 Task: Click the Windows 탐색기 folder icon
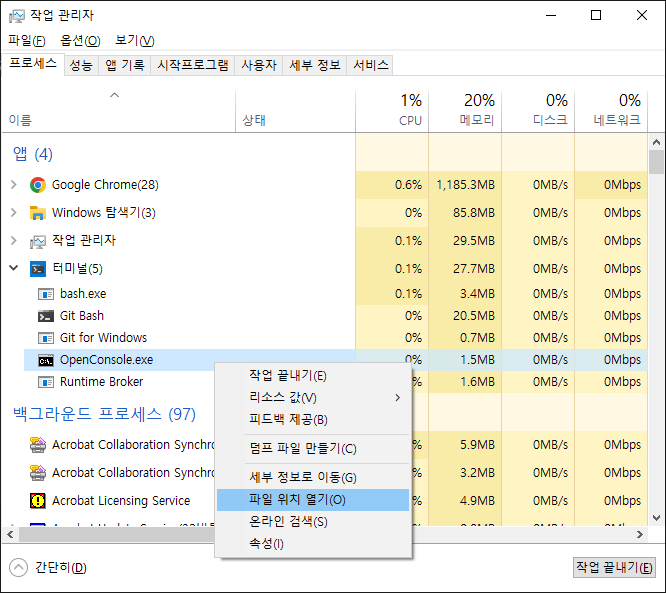click(38, 212)
